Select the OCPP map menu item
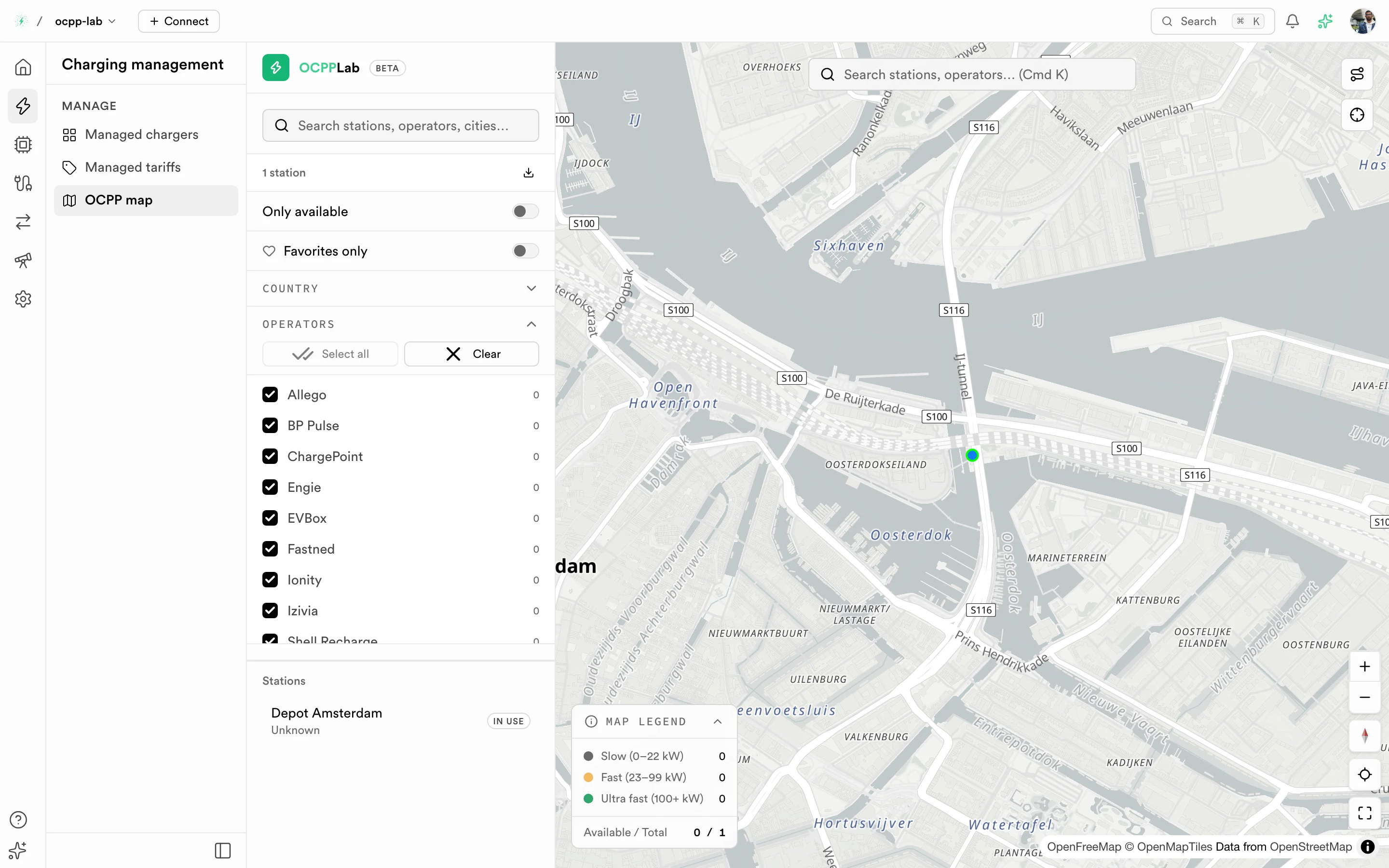 (x=146, y=200)
